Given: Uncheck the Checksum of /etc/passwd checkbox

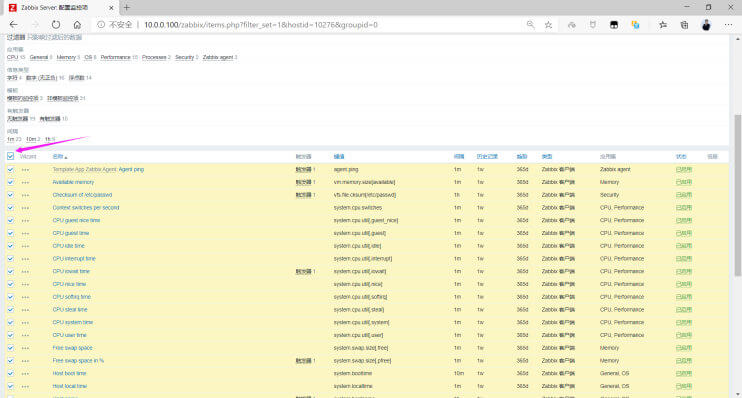Looking at the screenshot, I should (x=10, y=195).
